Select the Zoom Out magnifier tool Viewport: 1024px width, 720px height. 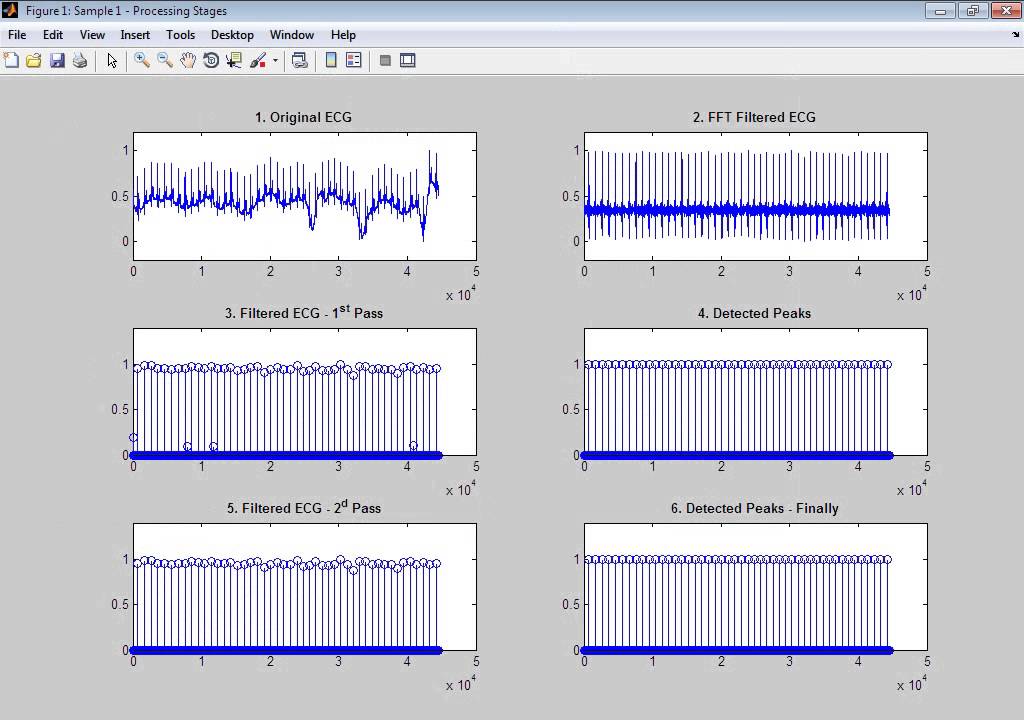point(165,61)
